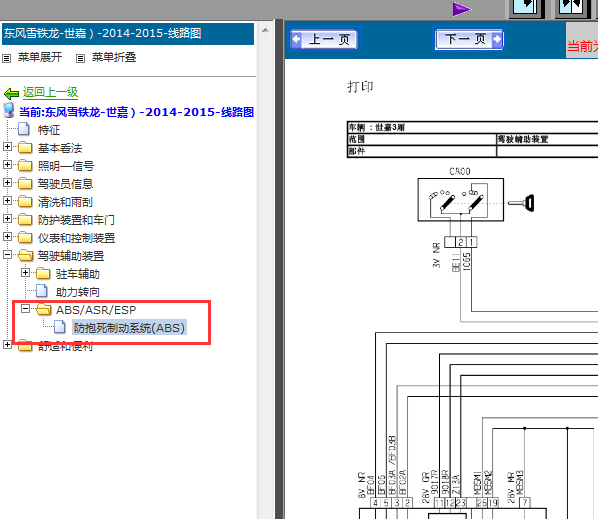Select ABS/ASR/ESP tree label
This screenshot has width=598, height=519.
(x=96, y=310)
